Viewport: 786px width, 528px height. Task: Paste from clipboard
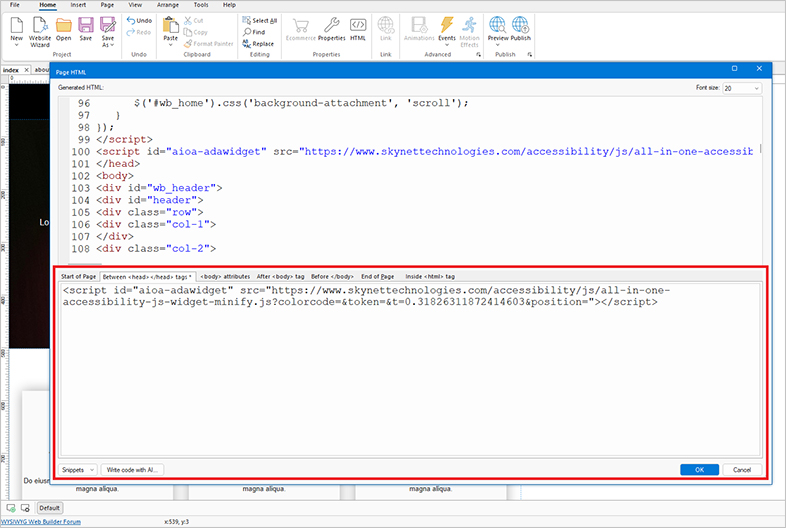[x=170, y=28]
